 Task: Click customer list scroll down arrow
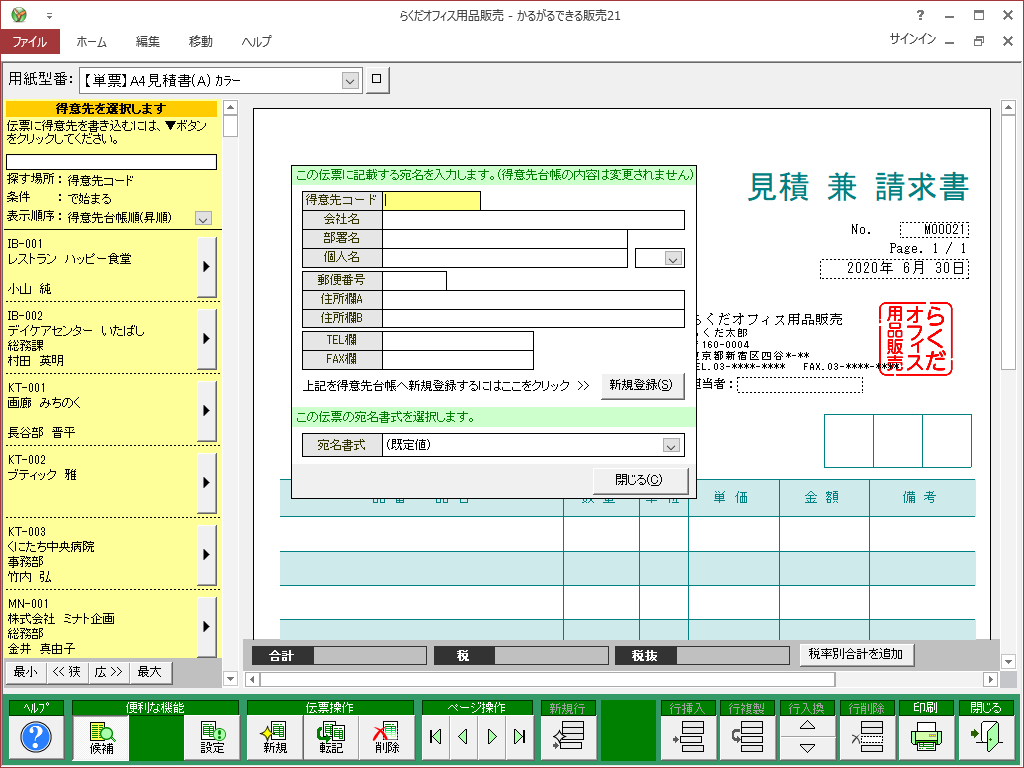point(230,679)
